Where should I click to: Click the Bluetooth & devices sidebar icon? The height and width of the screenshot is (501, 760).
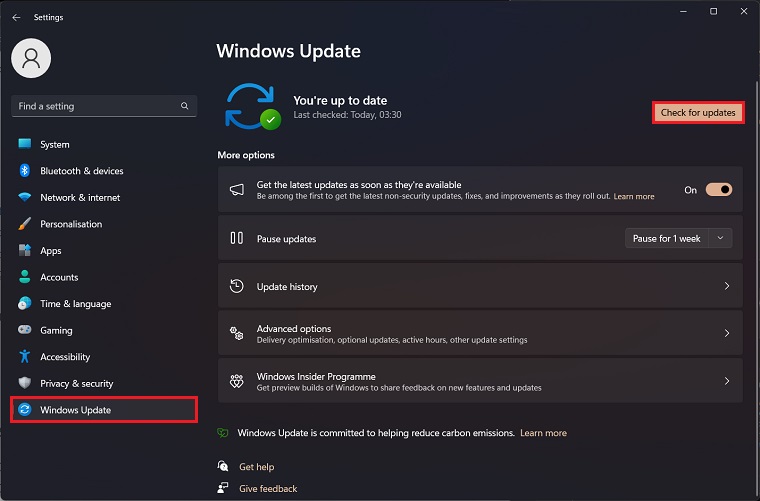[x=25, y=171]
